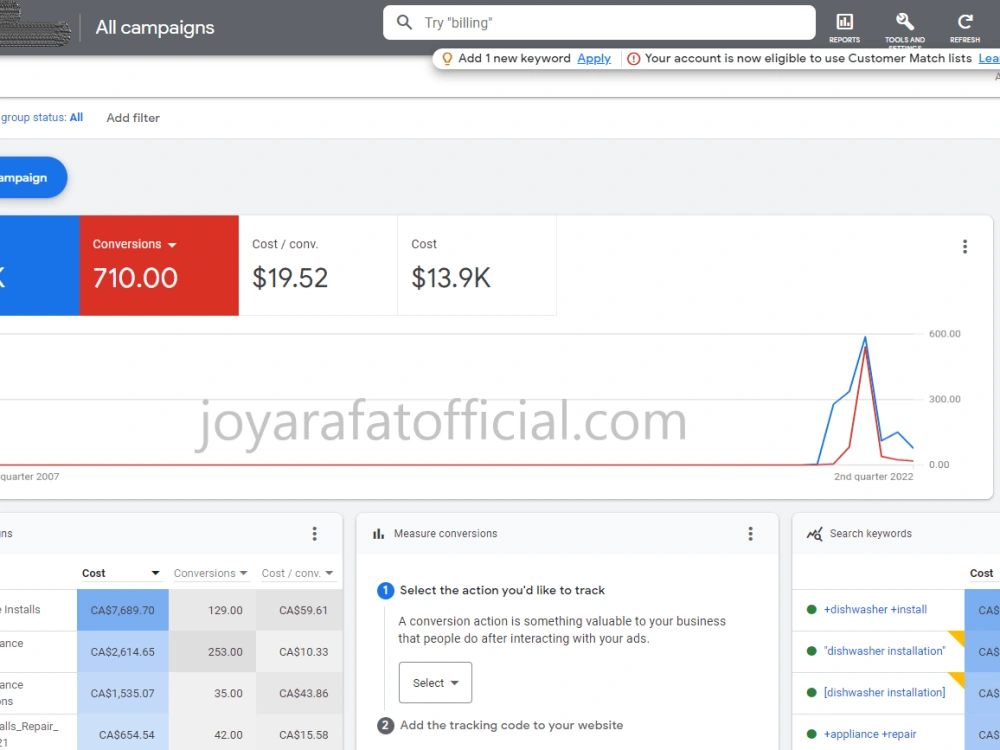Open +appliance +repair keyword link
This screenshot has height=750, width=1000.
870,735
